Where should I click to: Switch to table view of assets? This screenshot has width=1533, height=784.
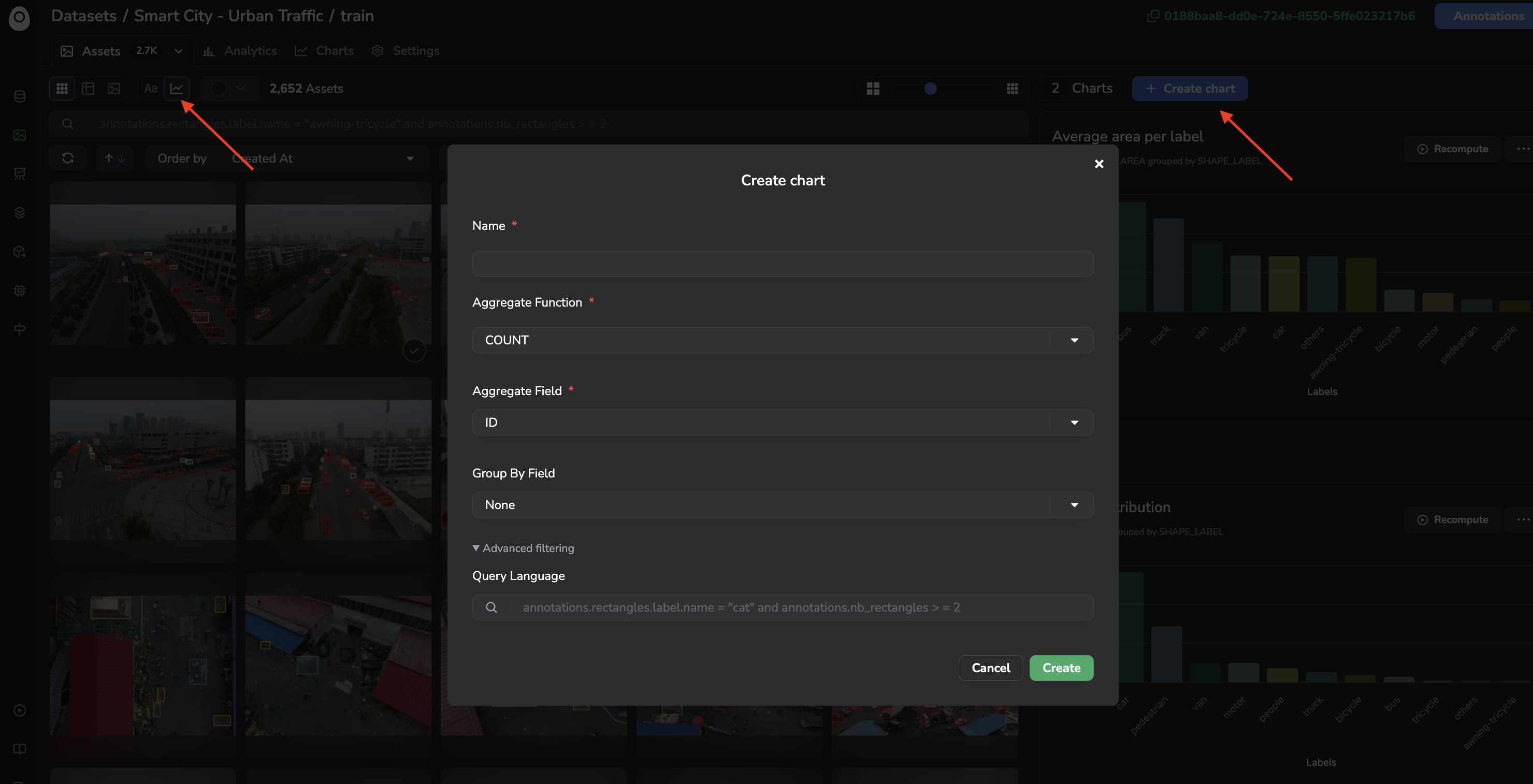[x=88, y=89]
